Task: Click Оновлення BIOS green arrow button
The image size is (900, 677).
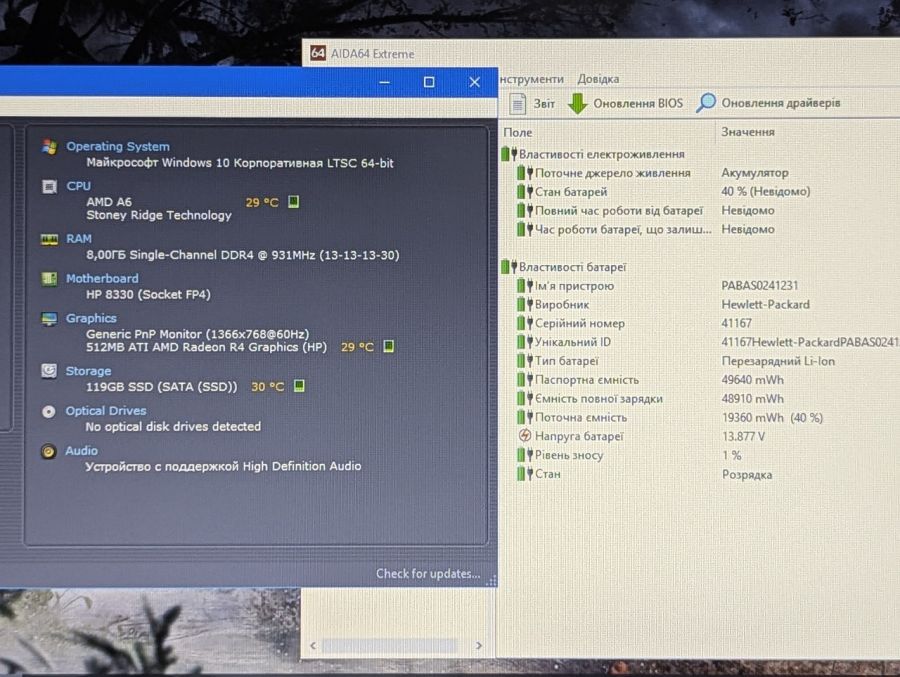Action: 625,103
